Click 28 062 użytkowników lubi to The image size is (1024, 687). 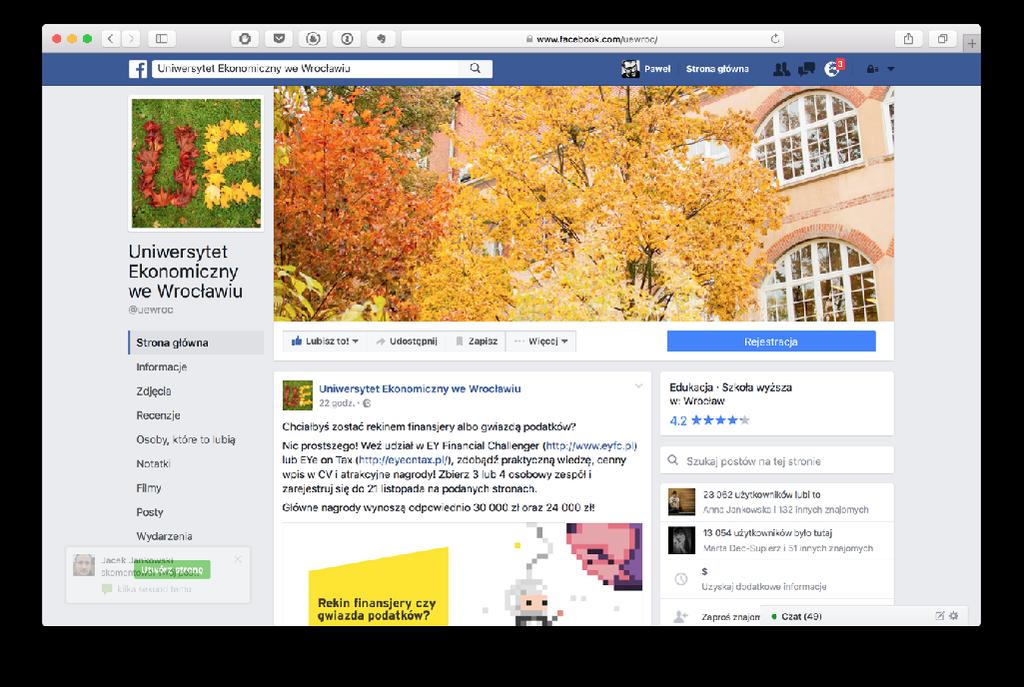[x=761, y=494]
